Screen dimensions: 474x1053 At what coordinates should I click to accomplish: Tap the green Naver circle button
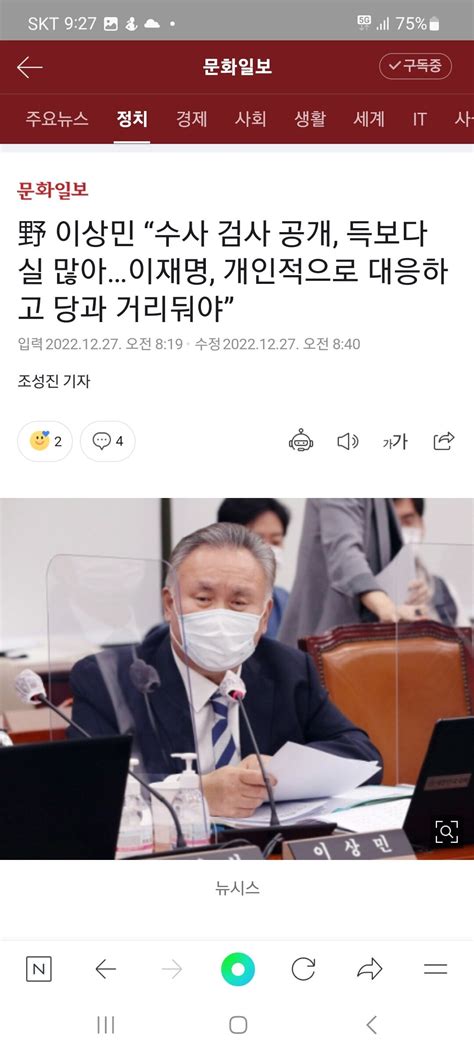(x=238, y=969)
